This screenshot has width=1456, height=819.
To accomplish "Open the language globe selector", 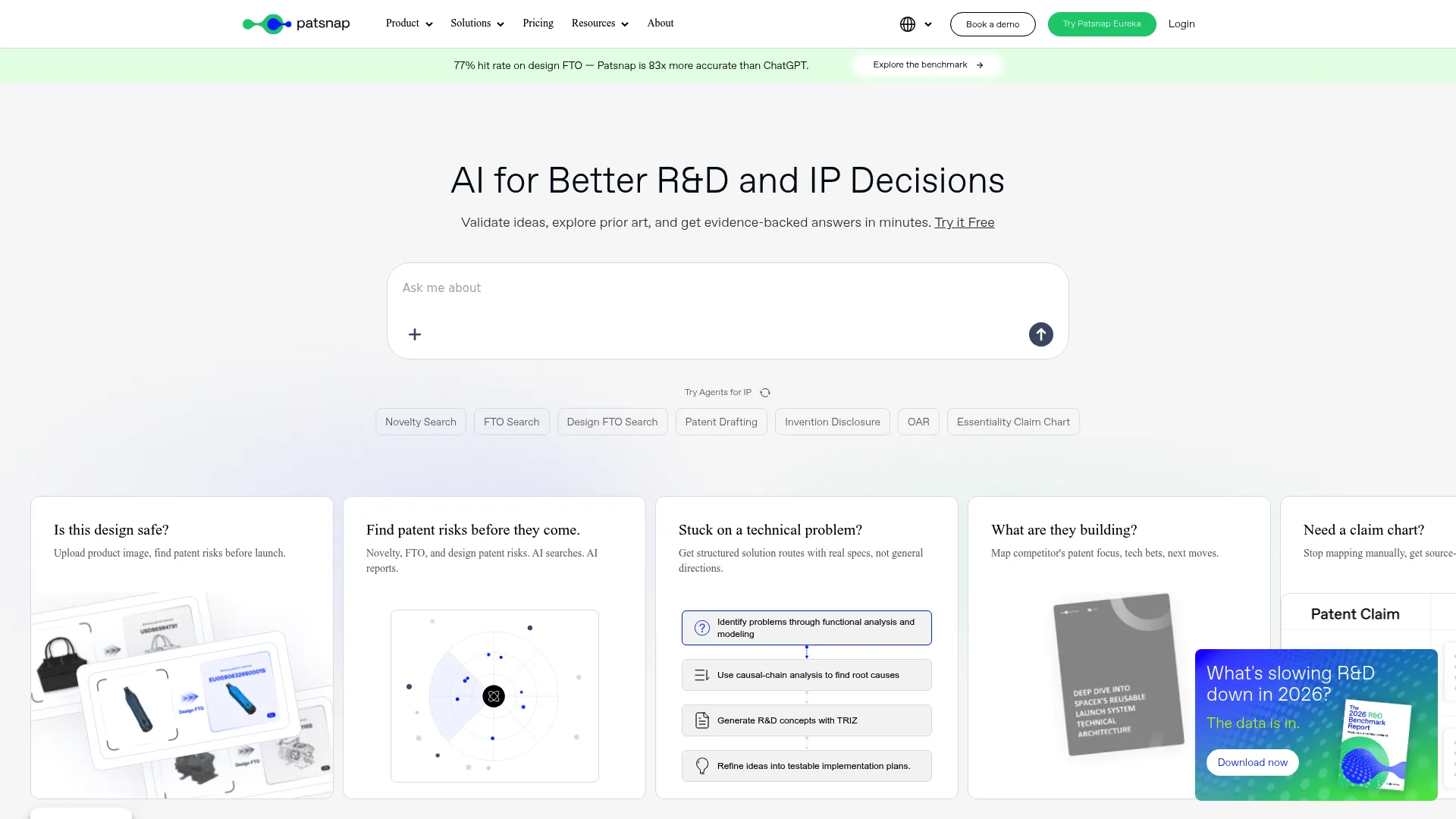I will point(907,24).
